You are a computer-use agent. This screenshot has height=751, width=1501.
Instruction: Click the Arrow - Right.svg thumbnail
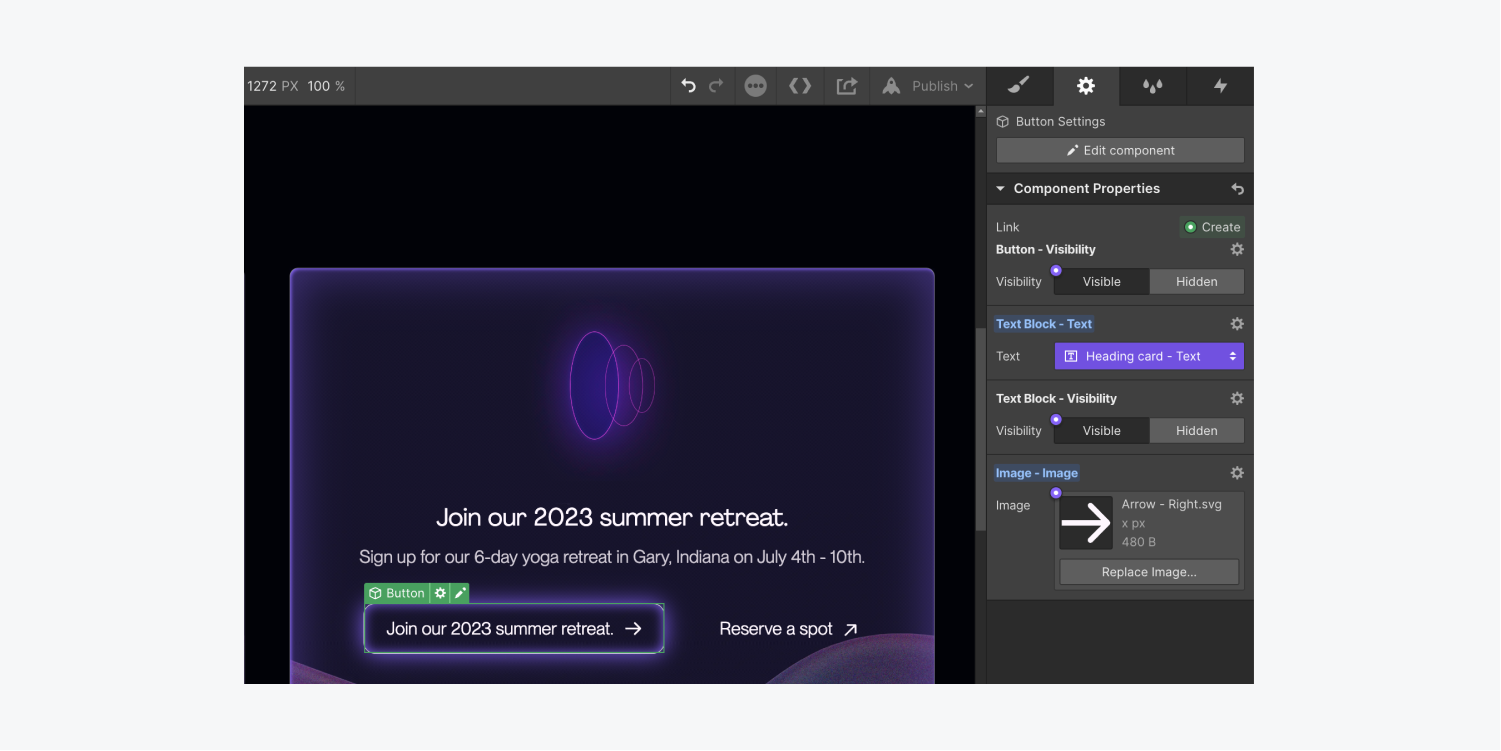[x=1086, y=523]
